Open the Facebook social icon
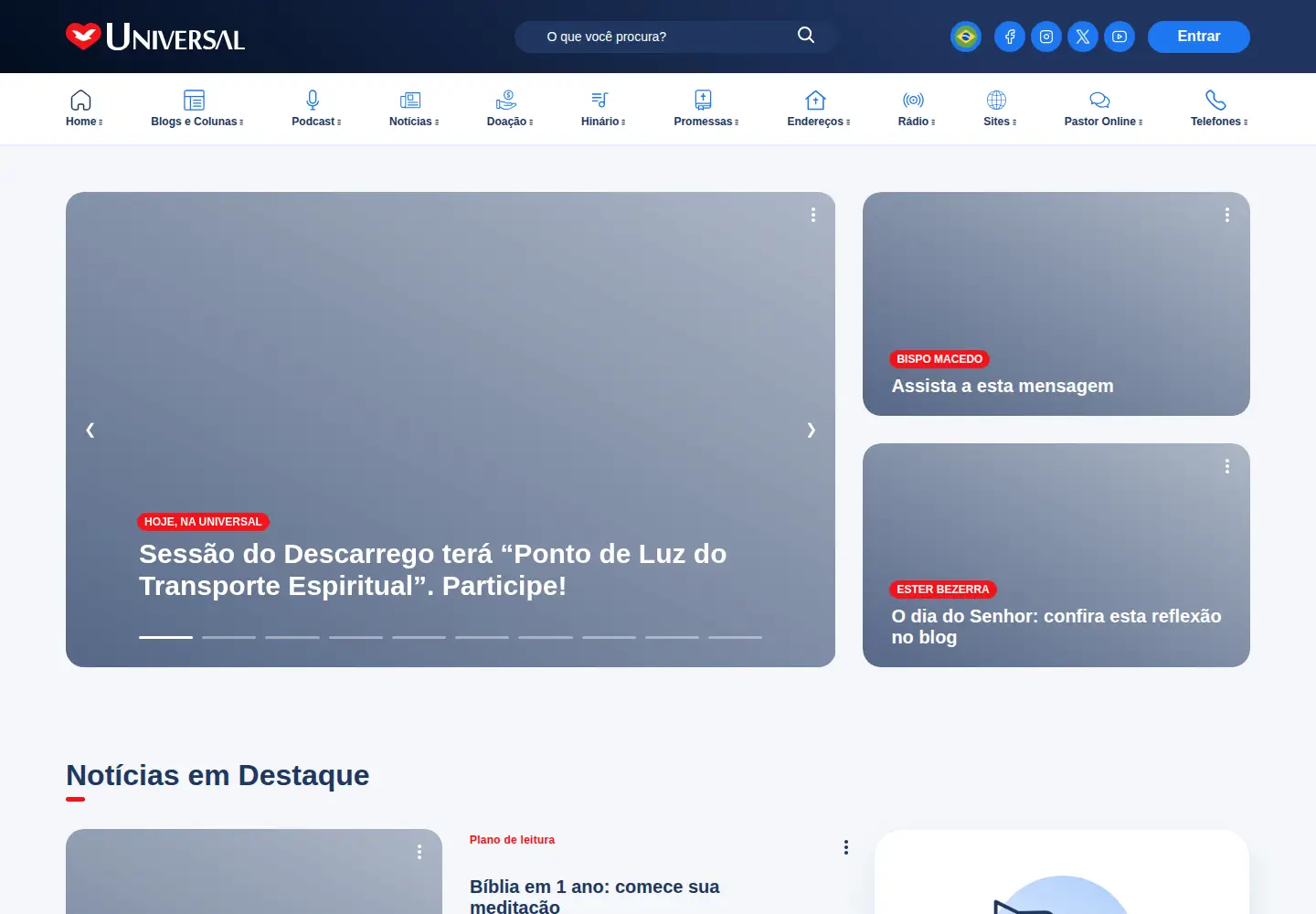This screenshot has width=1316, height=914. coord(1010,37)
